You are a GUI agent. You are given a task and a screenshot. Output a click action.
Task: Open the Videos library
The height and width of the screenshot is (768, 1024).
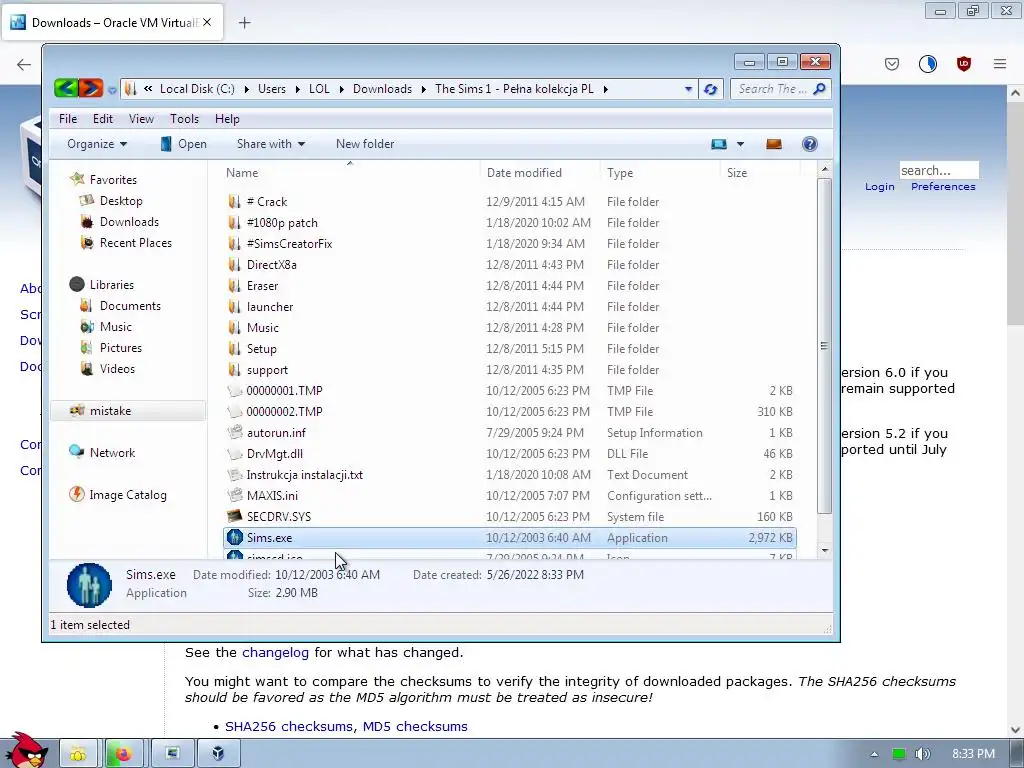[x=117, y=368]
